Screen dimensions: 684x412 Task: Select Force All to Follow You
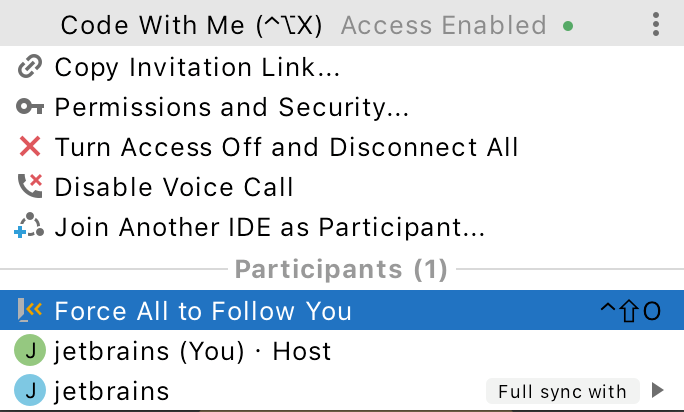pos(203,311)
